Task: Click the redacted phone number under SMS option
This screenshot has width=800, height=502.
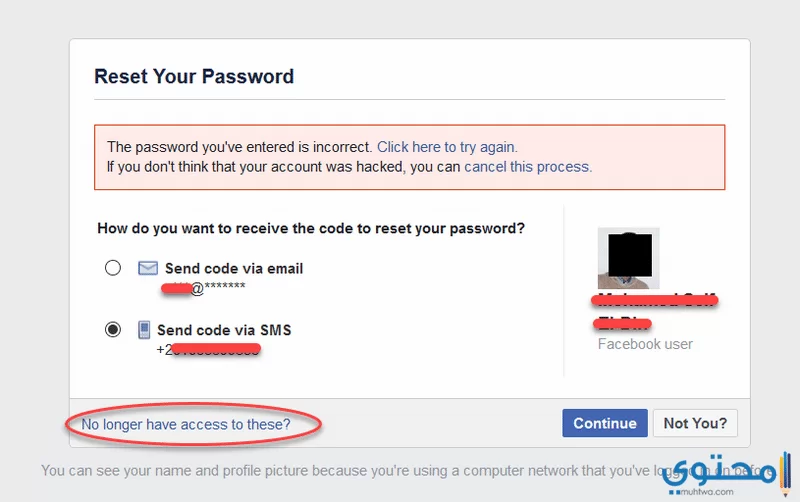Action: click(209, 349)
